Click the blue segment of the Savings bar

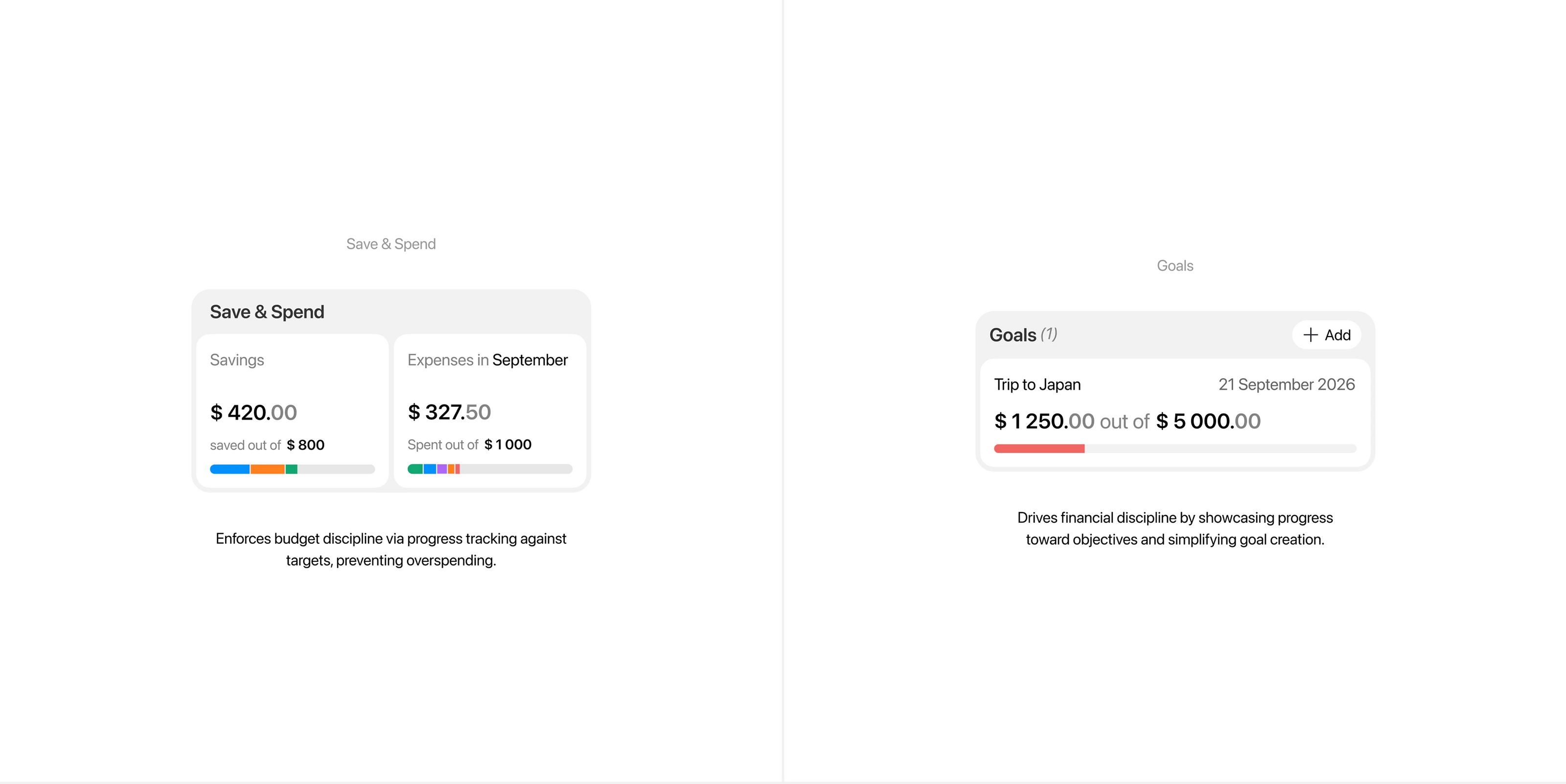pyautogui.click(x=229, y=469)
